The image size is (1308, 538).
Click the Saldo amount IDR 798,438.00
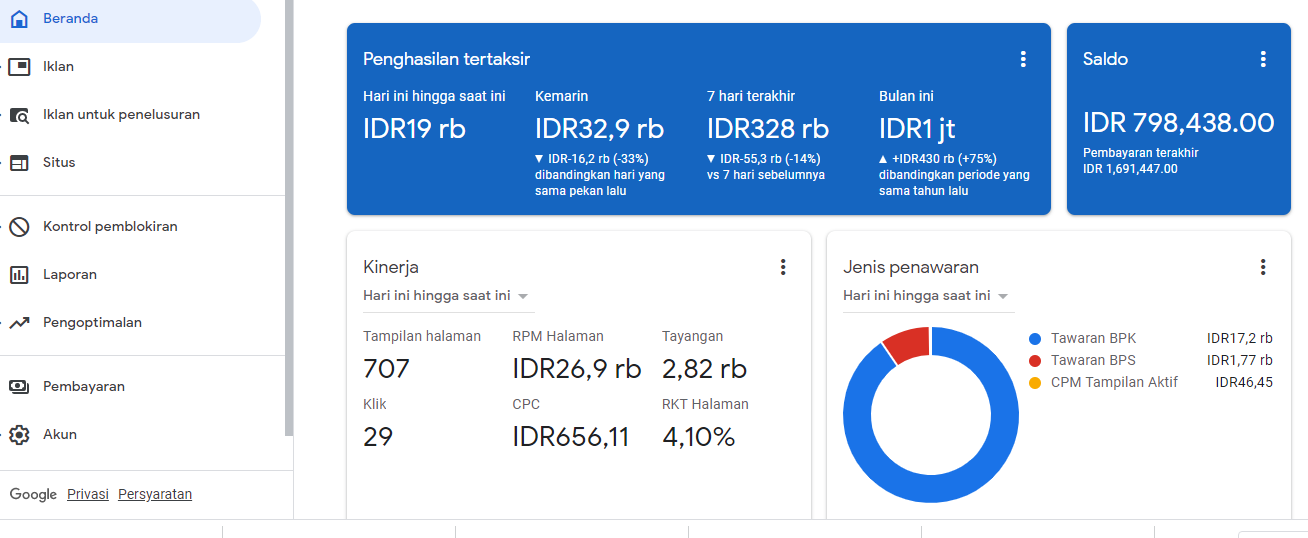point(1179,123)
